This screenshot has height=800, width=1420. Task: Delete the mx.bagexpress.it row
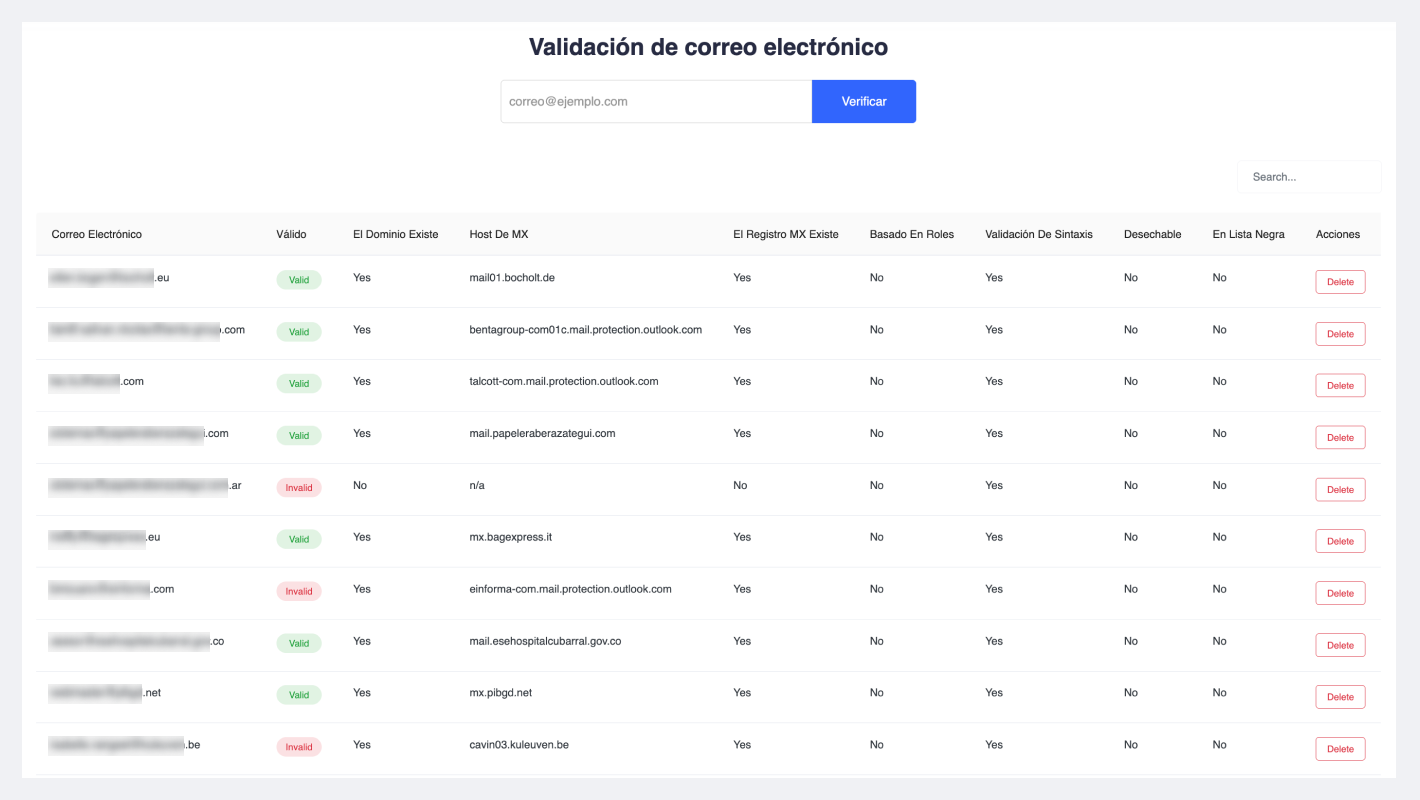(1340, 541)
